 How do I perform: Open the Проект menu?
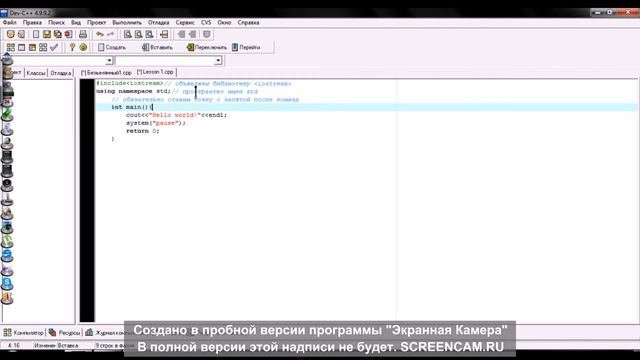[x=96, y=22]
